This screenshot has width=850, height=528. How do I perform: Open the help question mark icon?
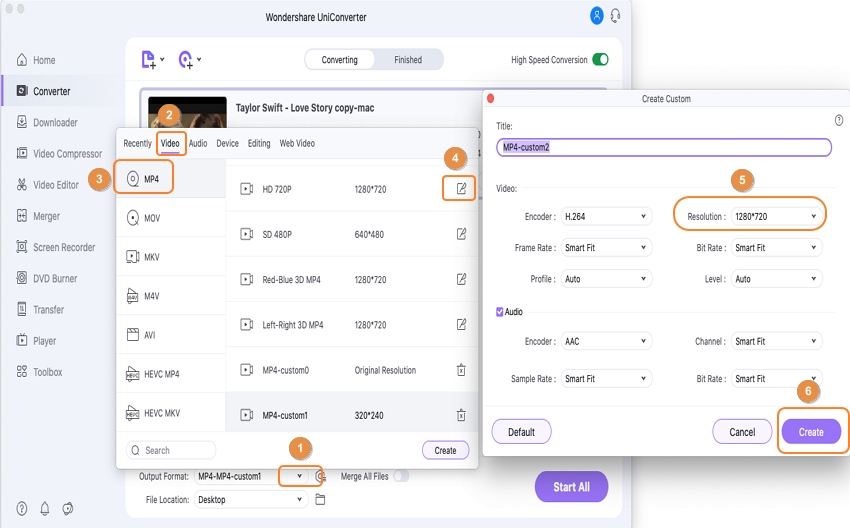tap(22, 508)
